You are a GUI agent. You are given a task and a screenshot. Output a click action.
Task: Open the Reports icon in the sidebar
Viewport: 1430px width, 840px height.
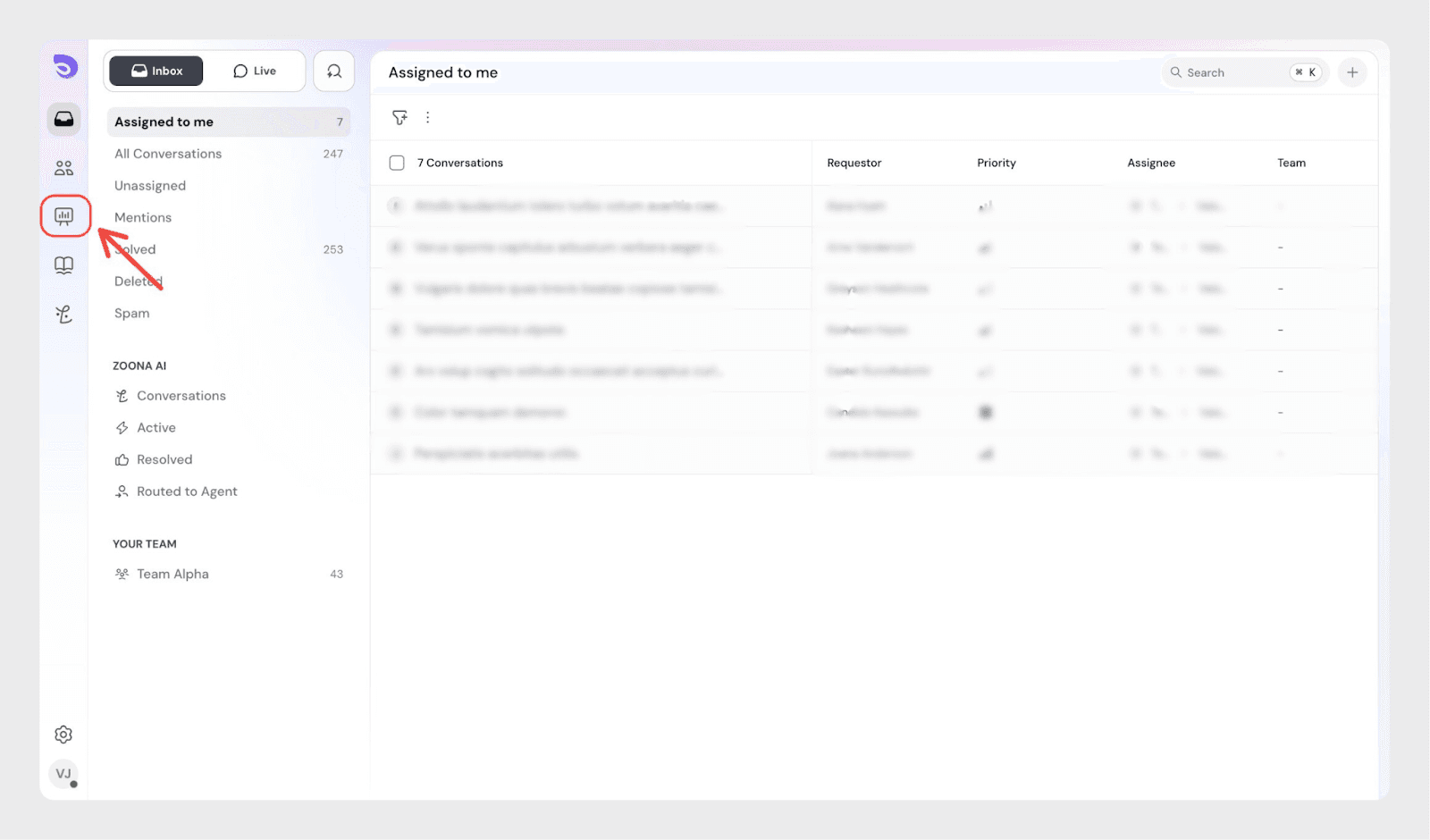click(64, 216)
